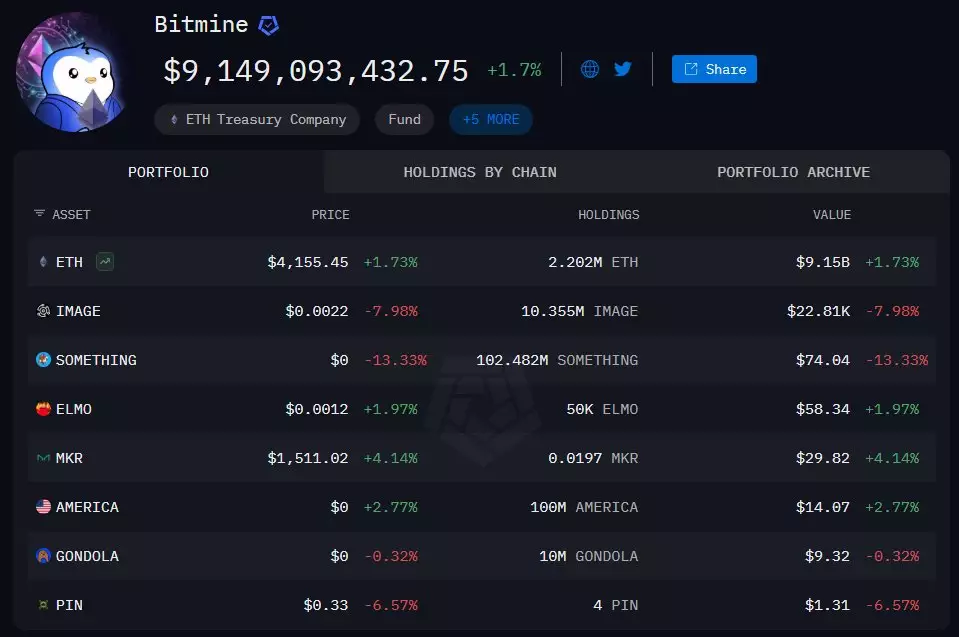Switch to the Holdings By Chain tab
Image resolution: width=959 pixels, height=637 pixels.
(x=480, y=172)
